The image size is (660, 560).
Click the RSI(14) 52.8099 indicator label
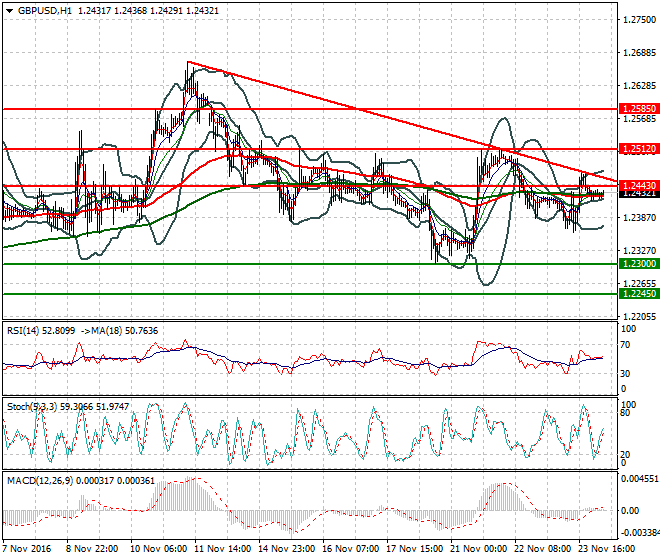click(x=41, y=331)
